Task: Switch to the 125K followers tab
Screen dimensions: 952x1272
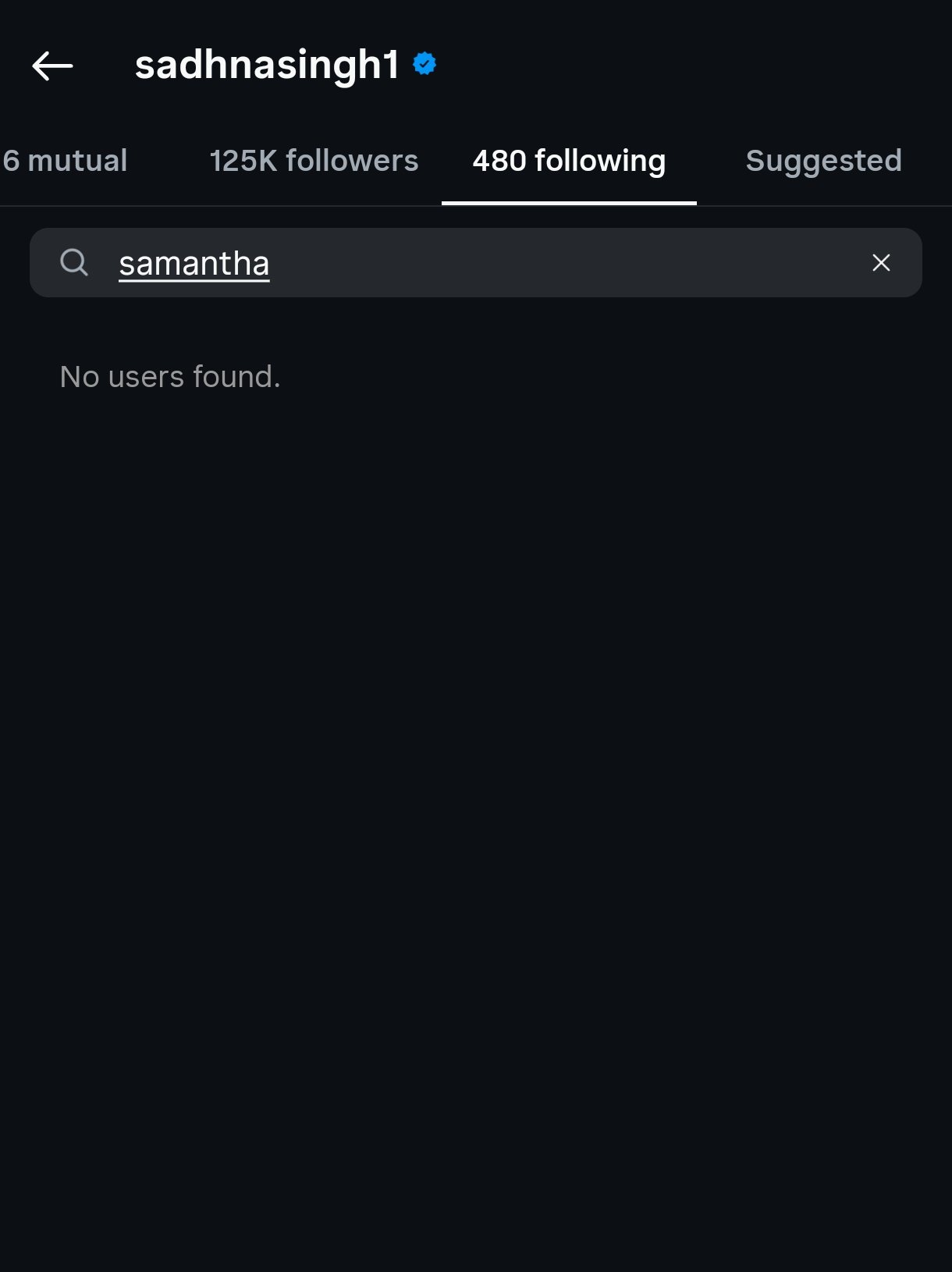Action: [314, 161]
